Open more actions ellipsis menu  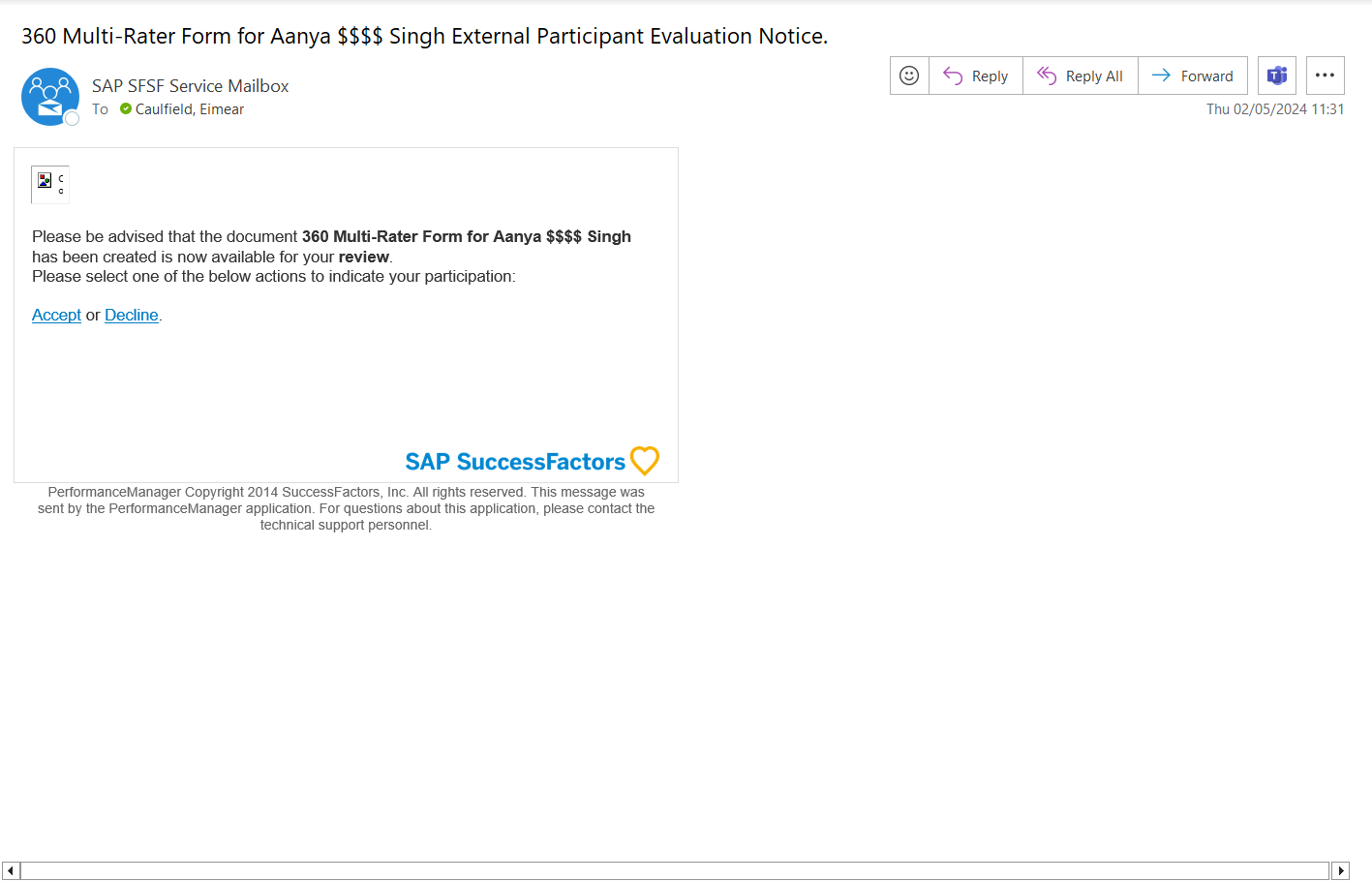[x=1326, y=76]
